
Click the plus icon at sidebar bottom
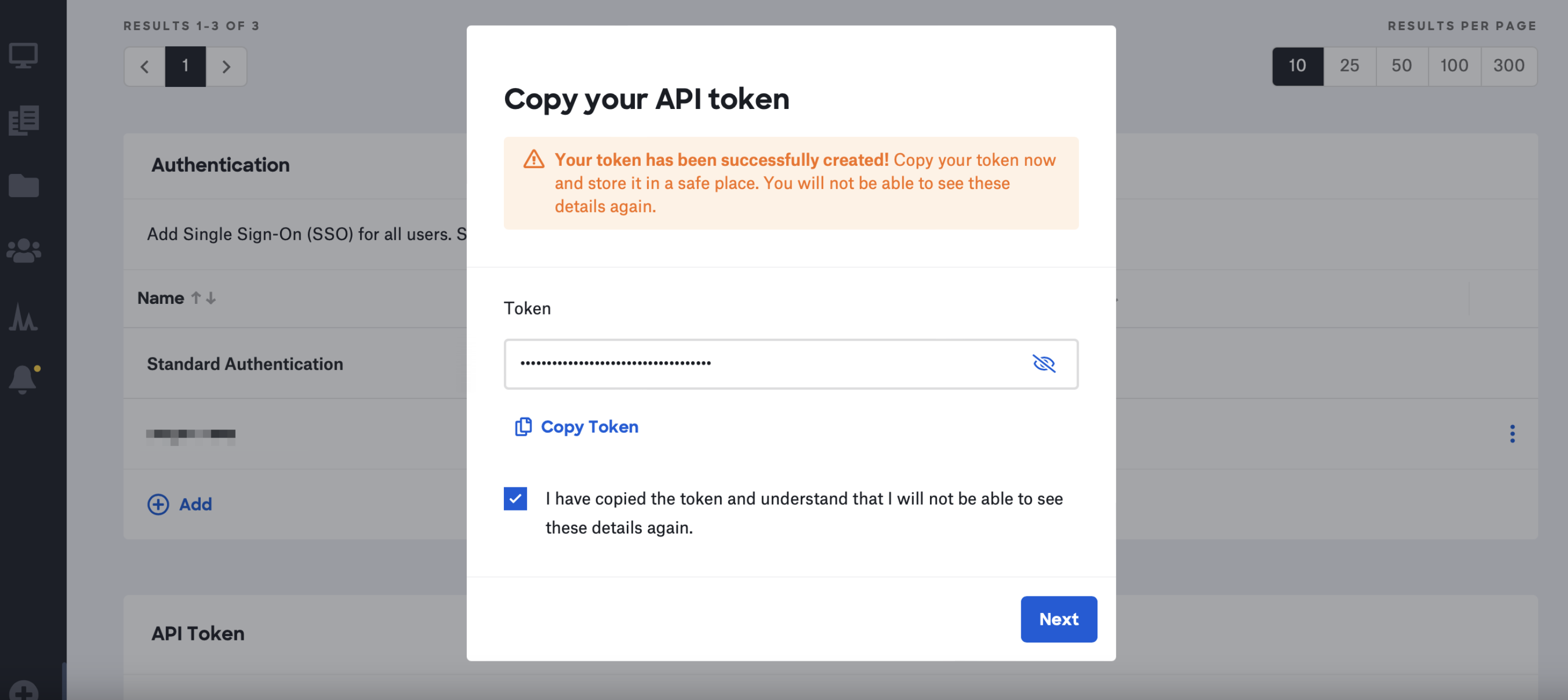[x=24, y=691]
